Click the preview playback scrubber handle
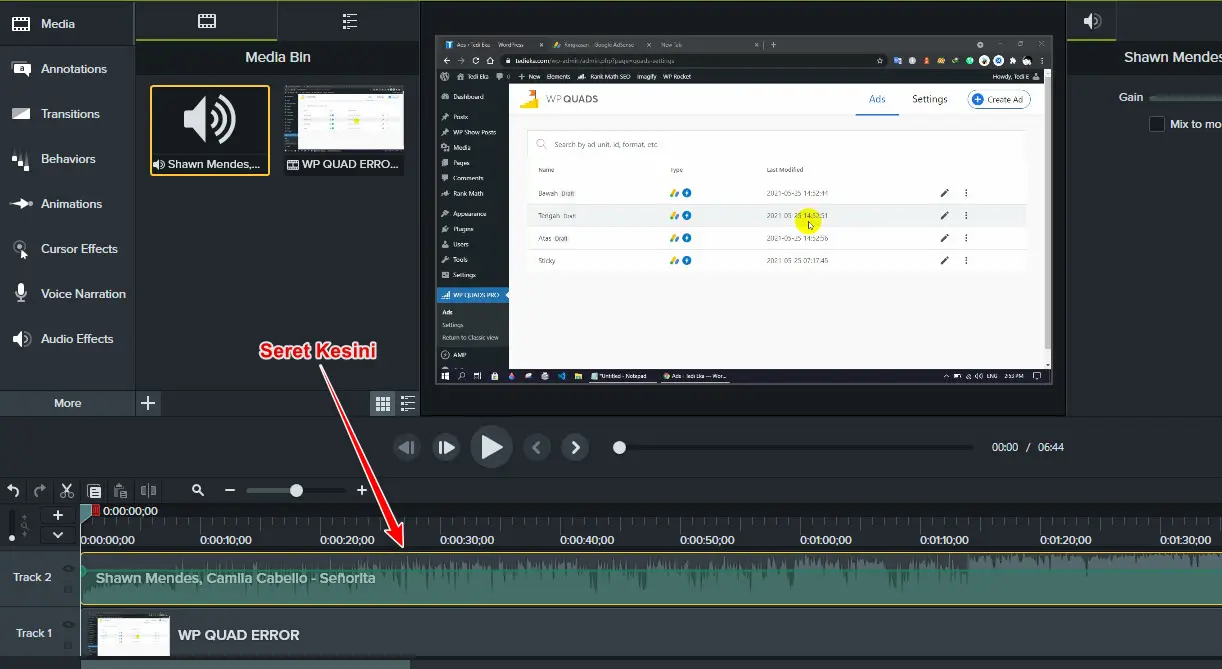The height and width of the screenshot is (669, 1222). 620,447
